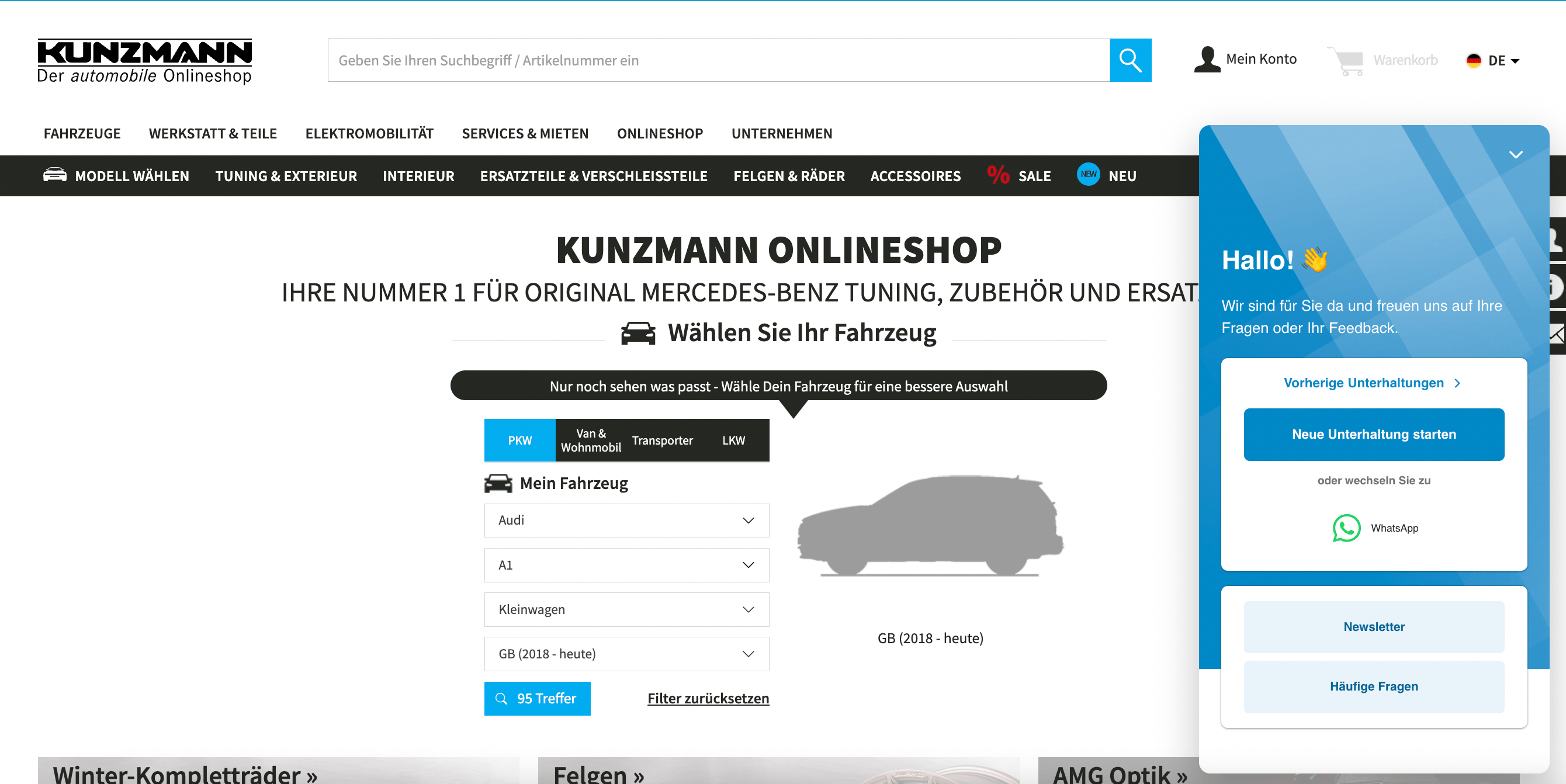Click Neue Unterhaltung starten button
Image resolution: width=1566 pixels, height=784 pixels.
(1373, 435)
